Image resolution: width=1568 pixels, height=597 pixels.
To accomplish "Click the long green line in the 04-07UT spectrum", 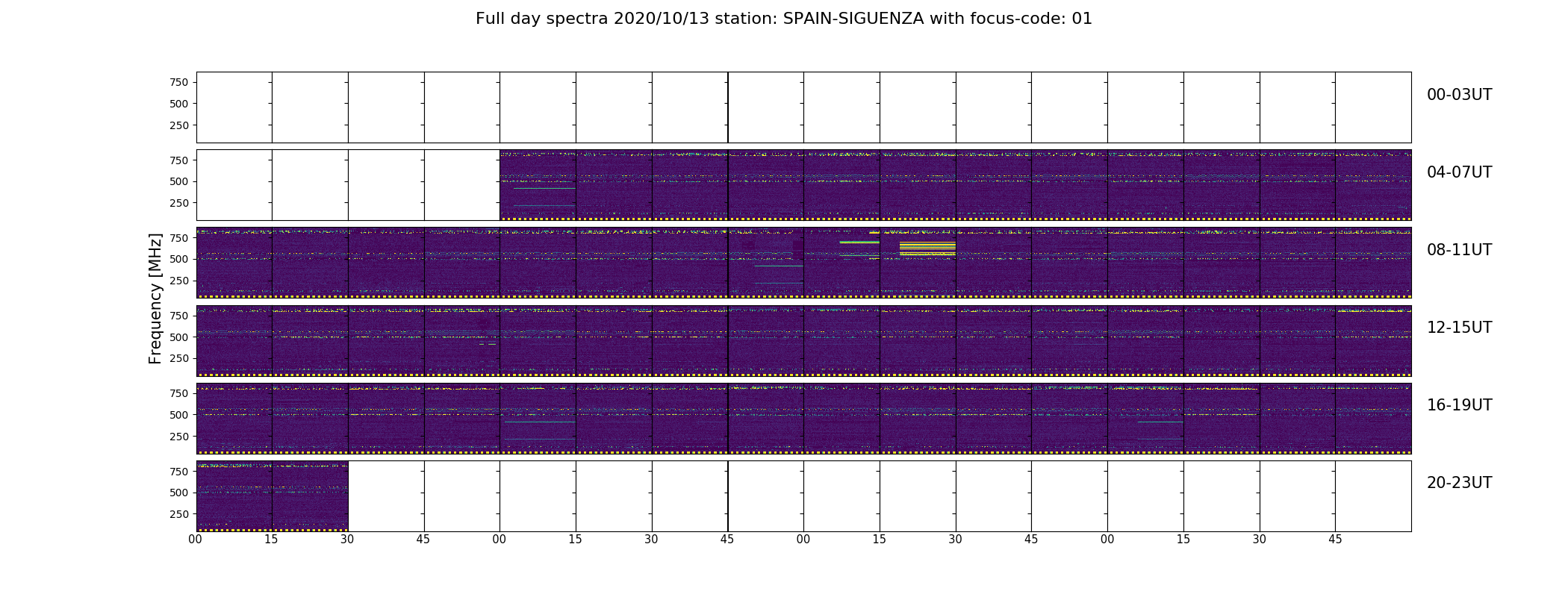I will [x=544, y=189].
